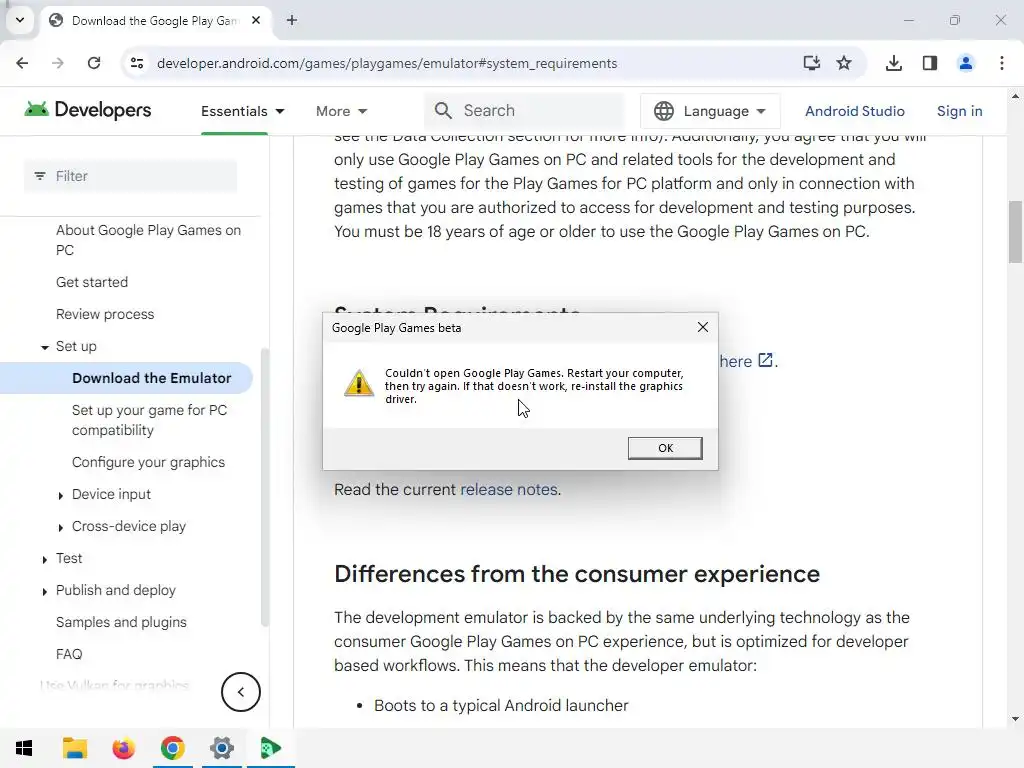Click into the Search field
The height and width of the screenshot is (768, 1024).
point(524,110)
